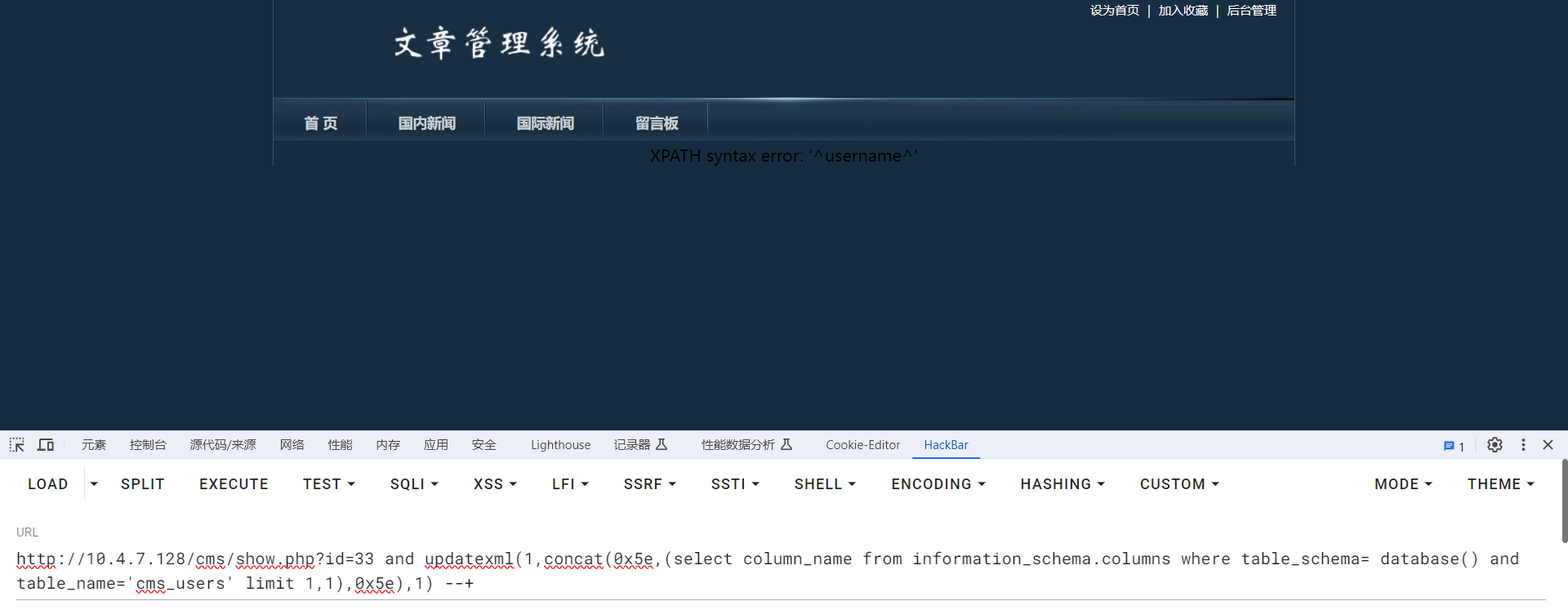Open the 内存 tab

click(x=388, y=445)
